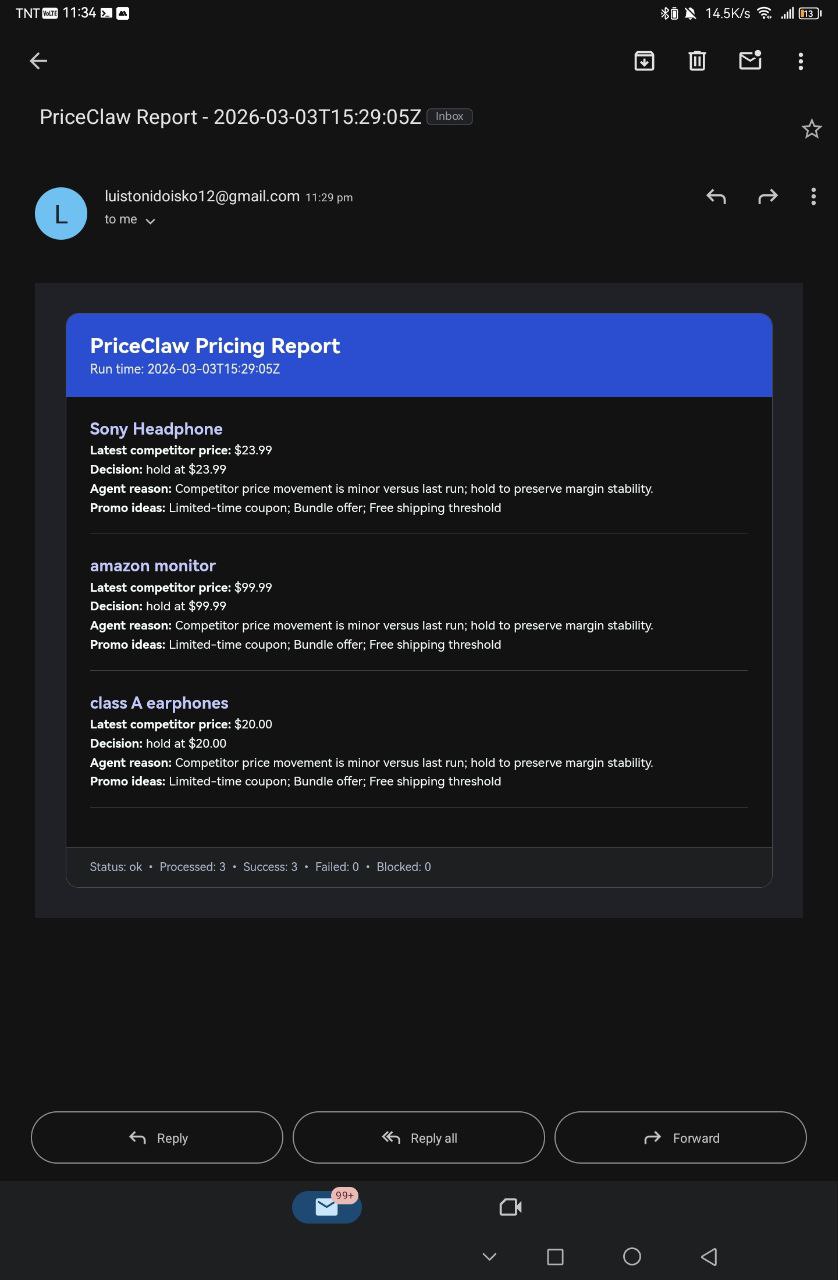Screen dimensions: 838x1280
Task: Archive the PriceClaw report email
Action: point(644,61)
